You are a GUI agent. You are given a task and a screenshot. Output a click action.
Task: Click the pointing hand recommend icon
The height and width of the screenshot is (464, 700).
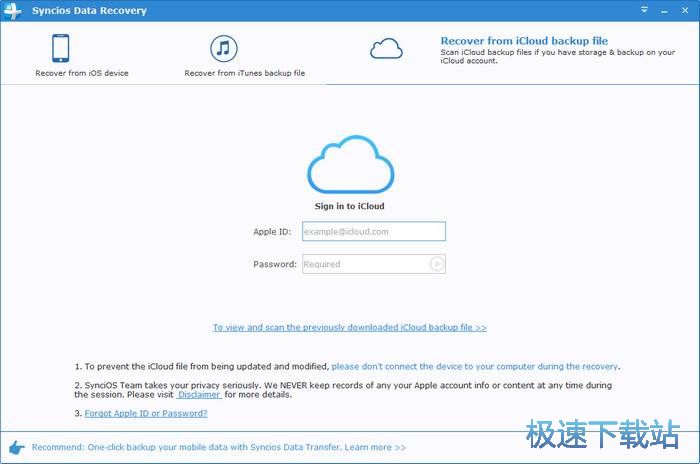coord(17,447)
